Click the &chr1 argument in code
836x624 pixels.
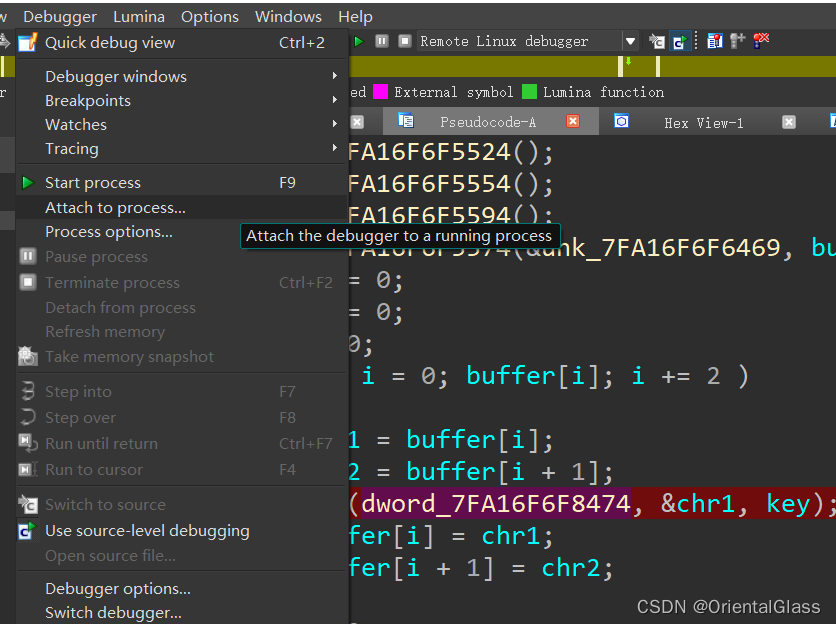click(x=697, y=503)
